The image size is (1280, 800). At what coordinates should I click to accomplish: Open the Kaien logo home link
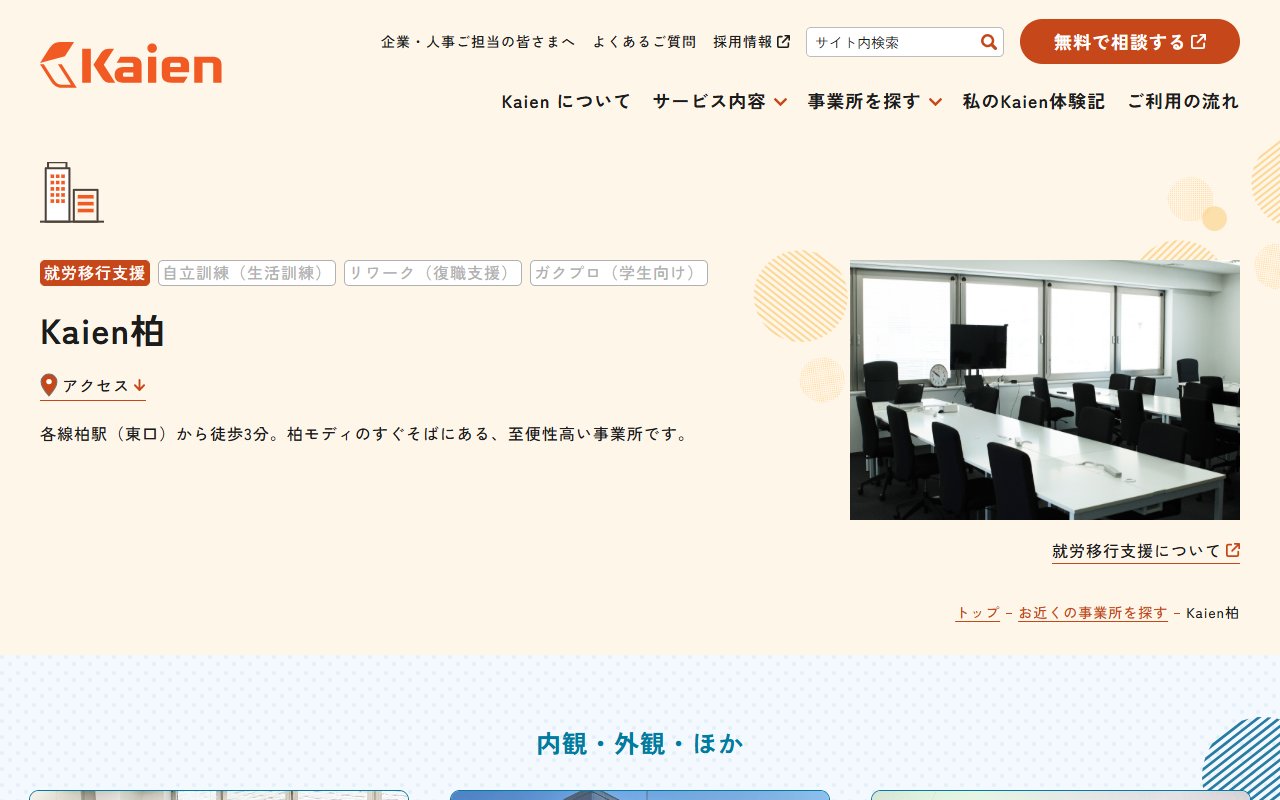[x=131, y=65]
